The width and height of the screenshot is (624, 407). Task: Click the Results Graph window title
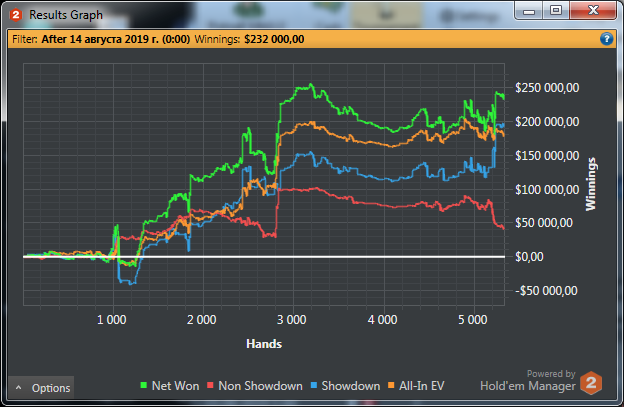tap(66, 15)
